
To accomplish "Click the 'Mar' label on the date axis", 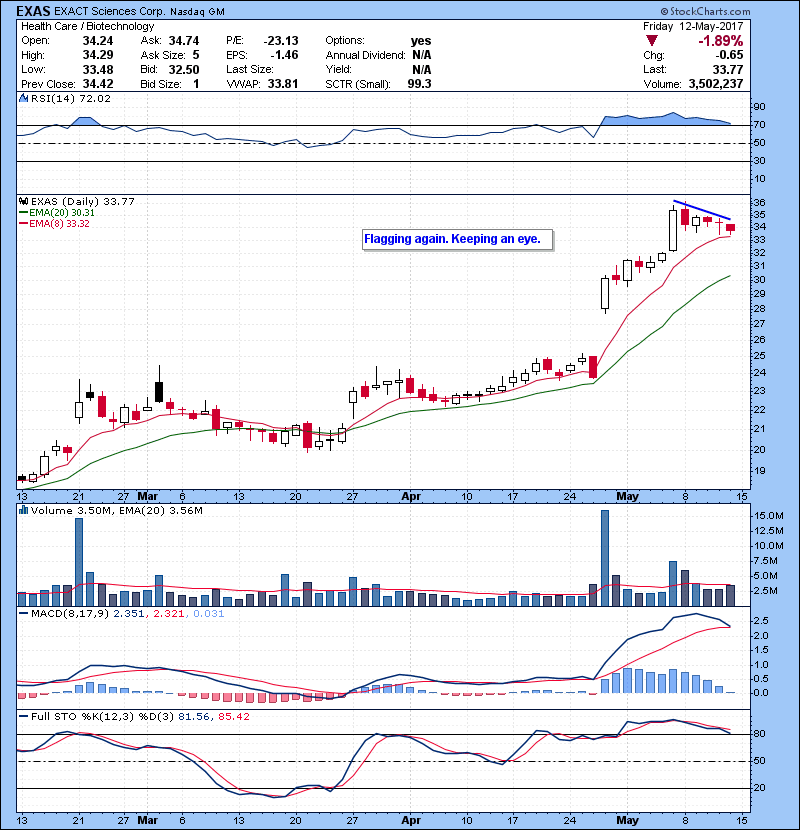I will (149, 495).
